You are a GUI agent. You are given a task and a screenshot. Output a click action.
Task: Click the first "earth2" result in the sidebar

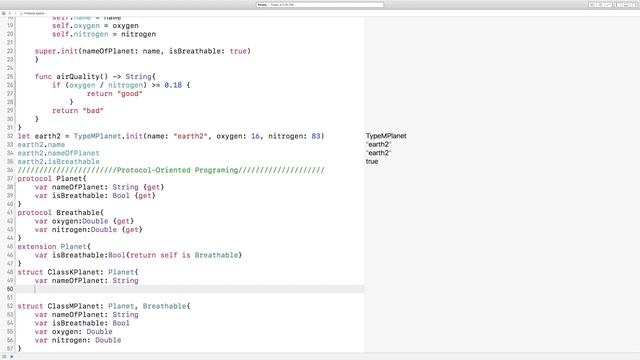pyautogui.click(x=379, y=144)
